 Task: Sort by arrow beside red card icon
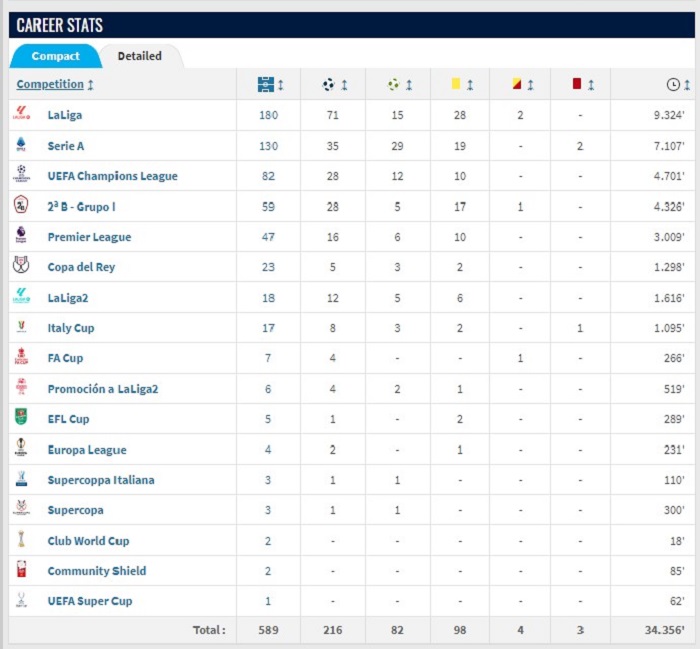[x=591, y=84]
